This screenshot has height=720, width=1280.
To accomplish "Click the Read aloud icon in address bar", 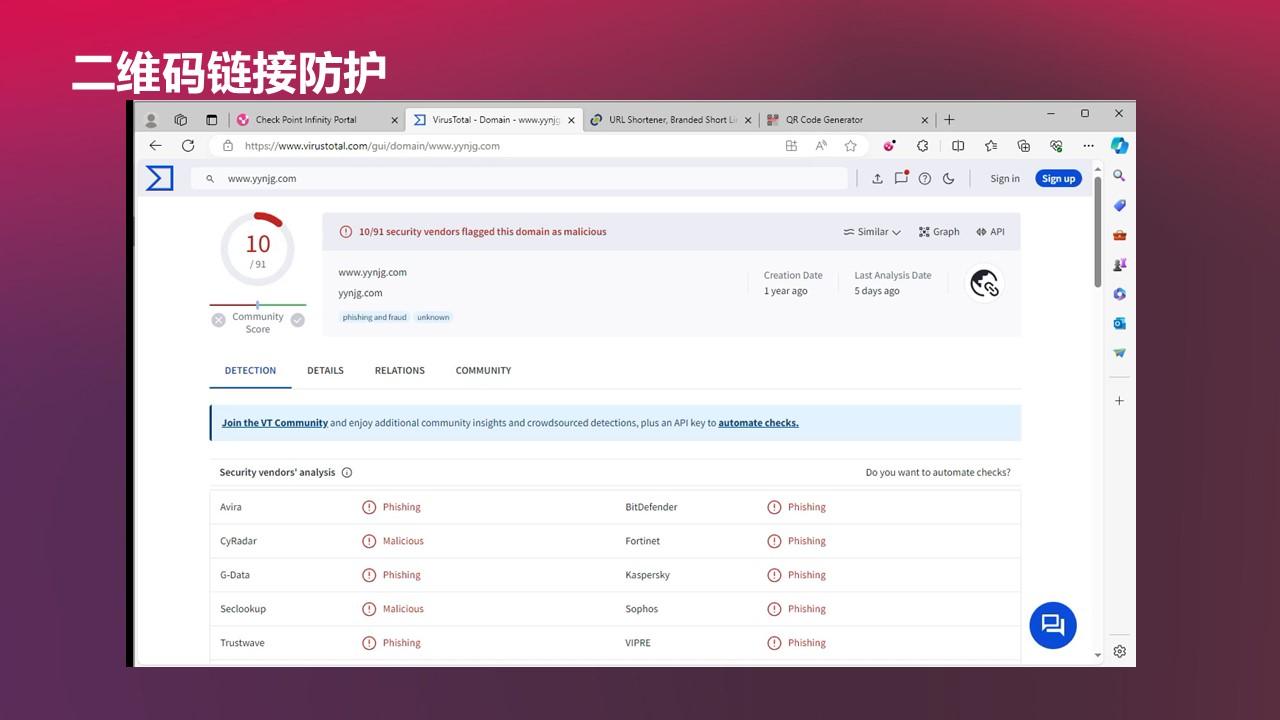I will click(821, 146).
